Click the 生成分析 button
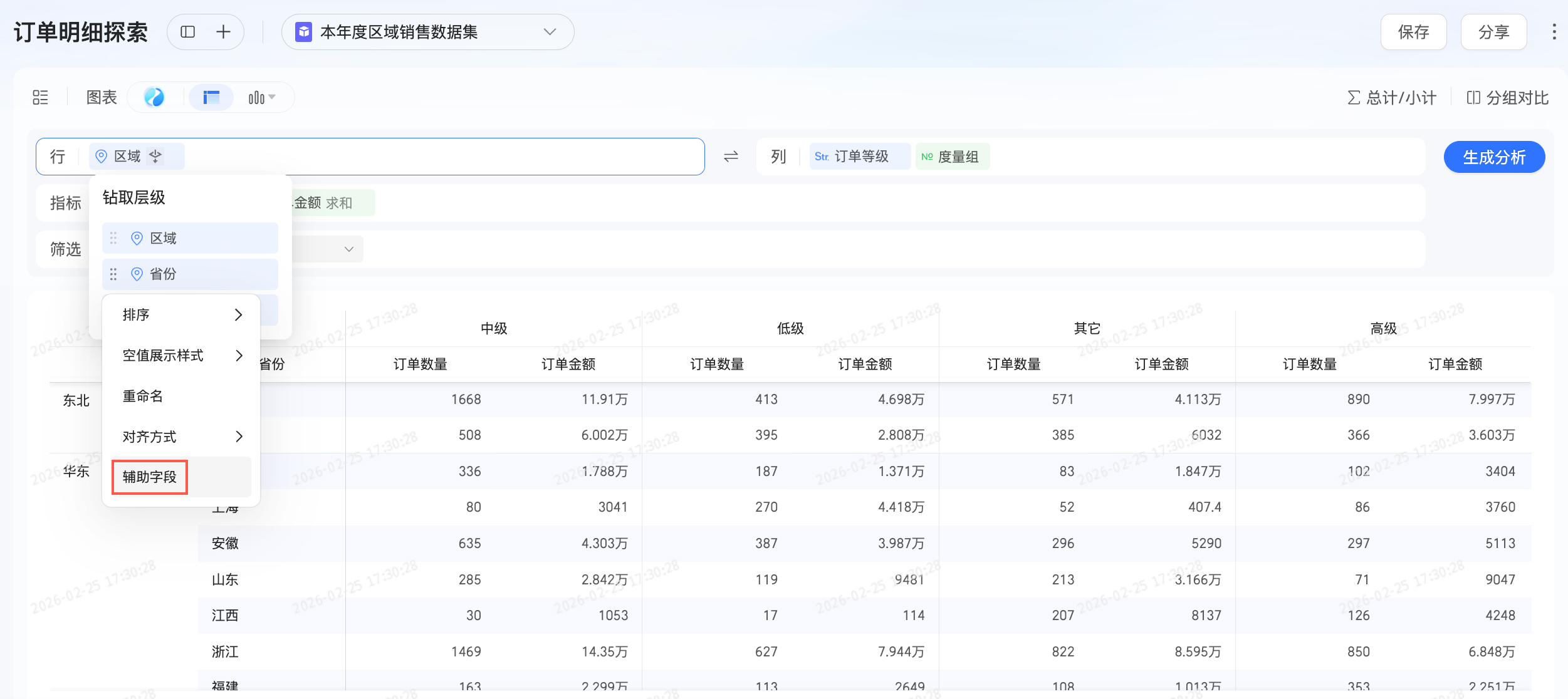 [x=1493, y=157]
